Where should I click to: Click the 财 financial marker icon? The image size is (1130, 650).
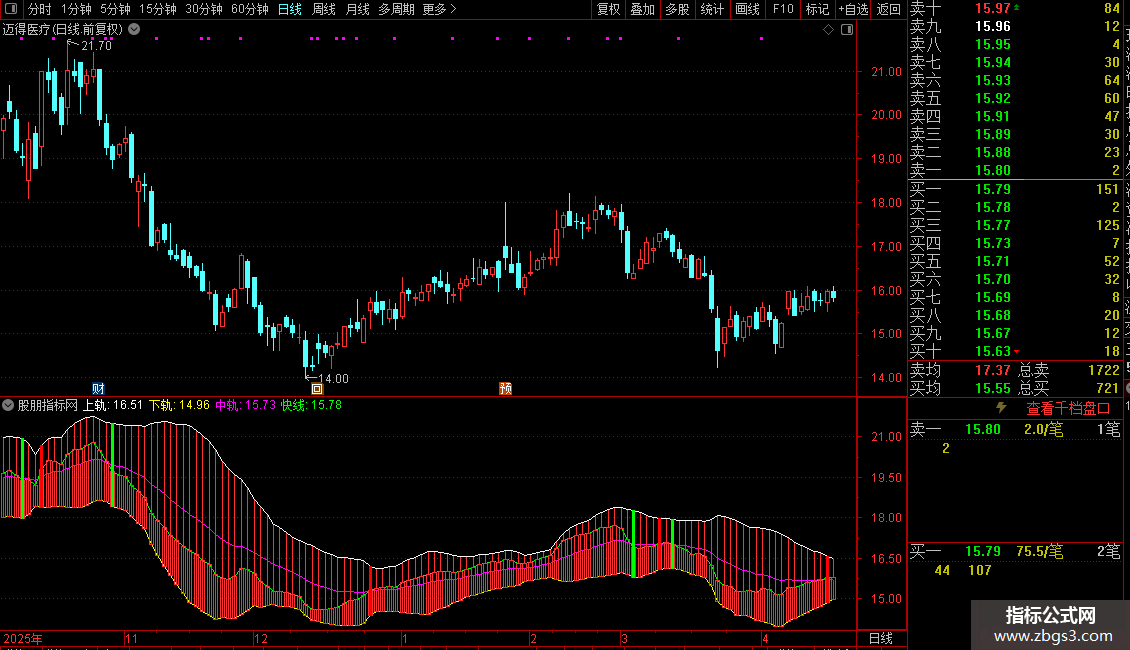point(98,388)
